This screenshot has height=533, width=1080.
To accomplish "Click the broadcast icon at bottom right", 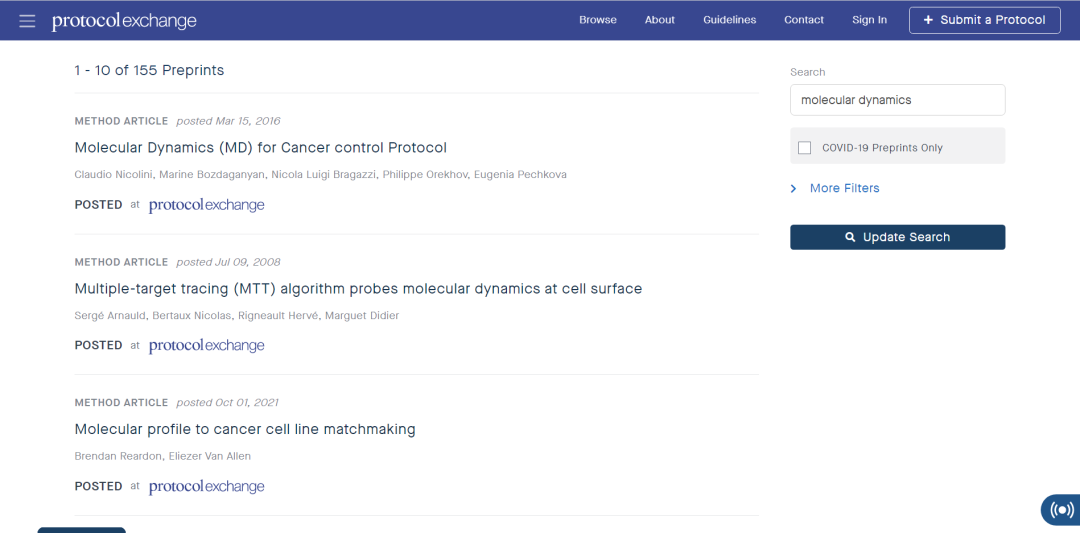I will (x=1061, y=510).
